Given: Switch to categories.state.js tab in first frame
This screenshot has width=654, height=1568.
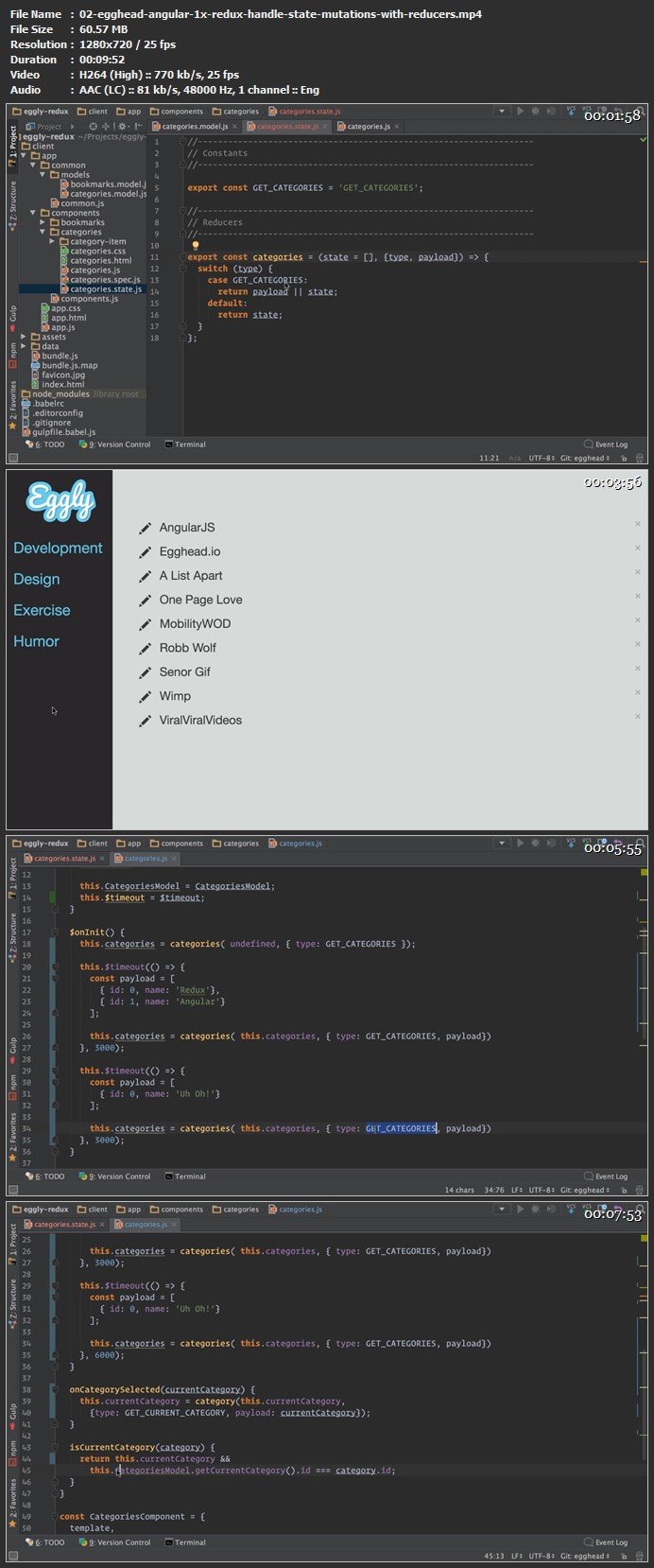Looking at the screenshot, I should [x=287, y=126].
